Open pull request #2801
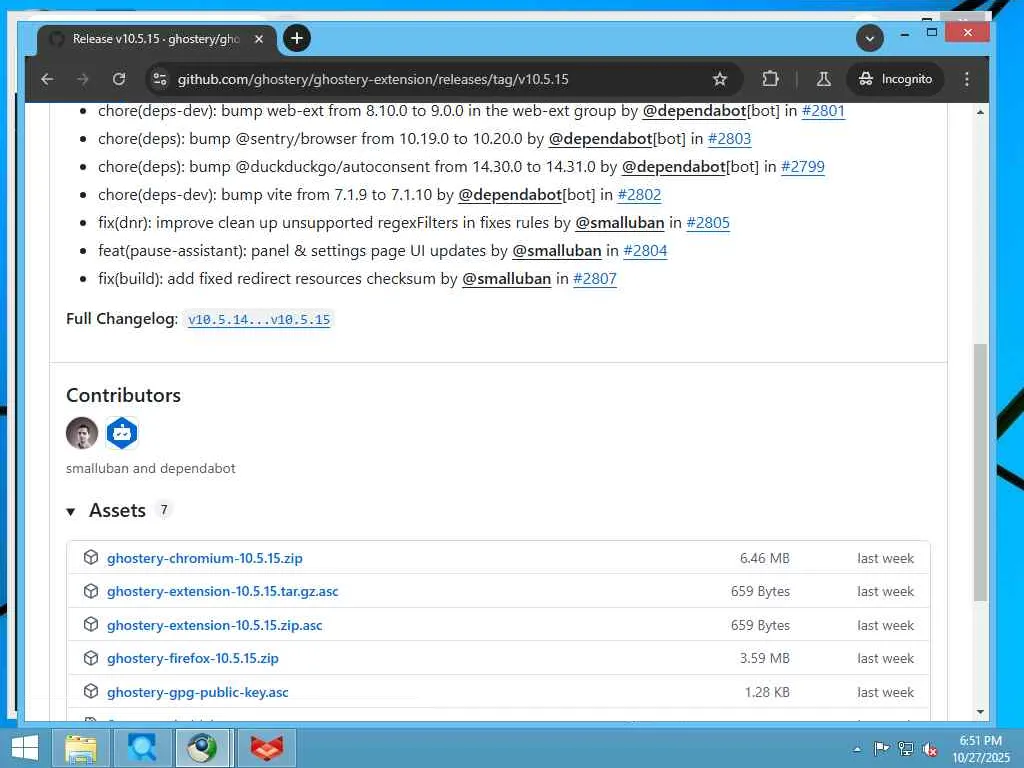Viewport: 1024px width, 768px height. coord(823,111)
